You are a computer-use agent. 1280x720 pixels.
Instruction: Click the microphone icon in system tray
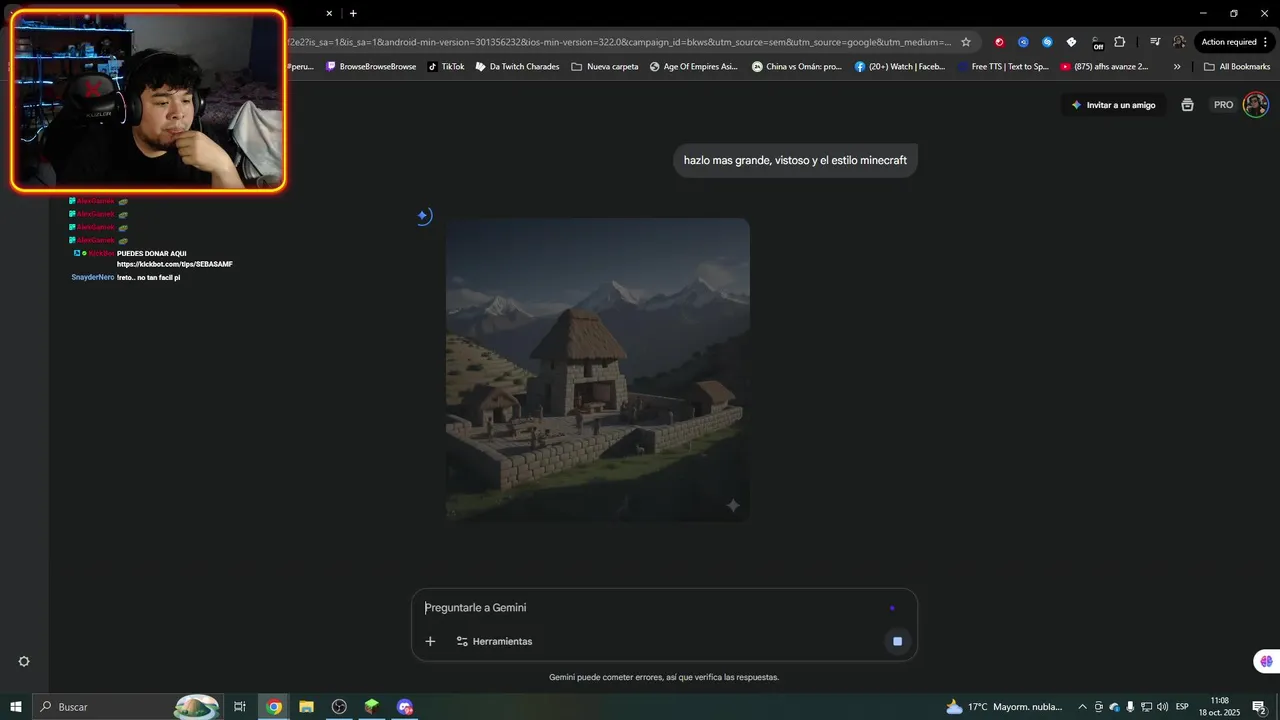coord(1130,707)
